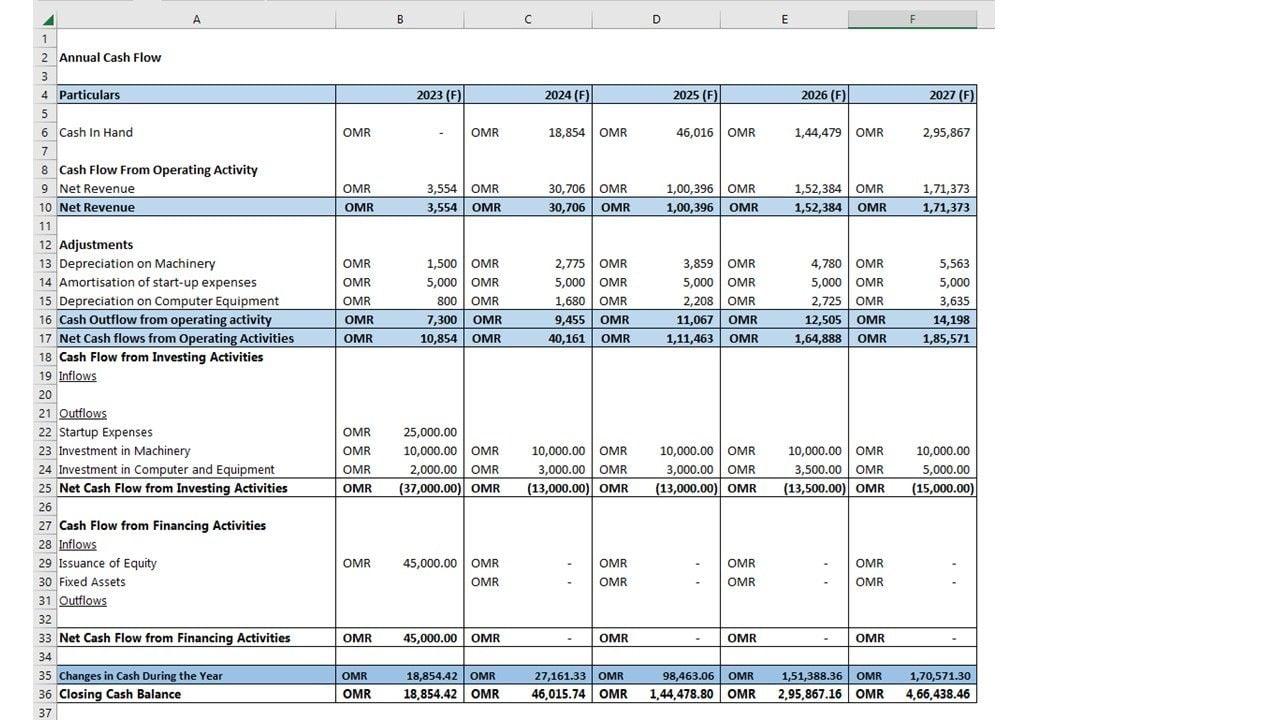Click Inflows under Investing Activities
The height and width of the screenshot is (720, 1280).
pos(78,376)
